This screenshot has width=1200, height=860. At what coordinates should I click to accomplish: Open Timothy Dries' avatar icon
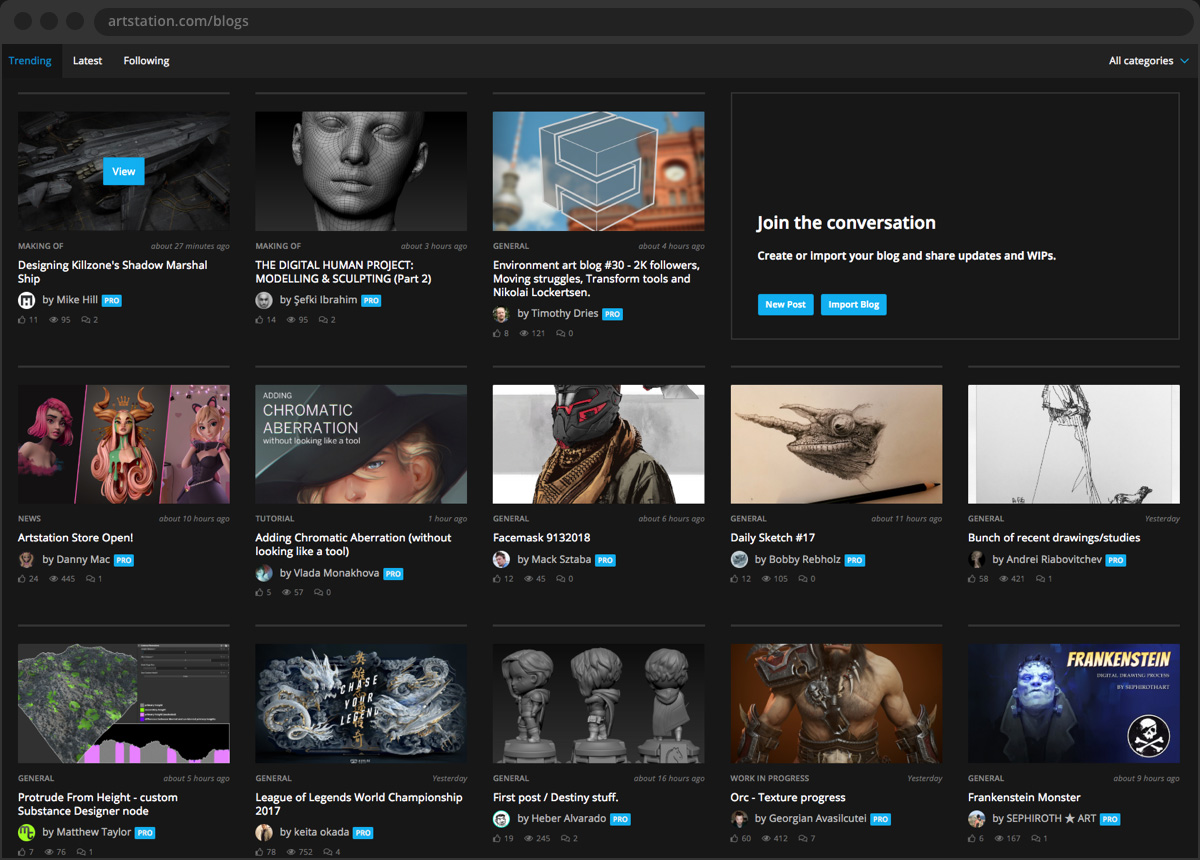point(501,314)
